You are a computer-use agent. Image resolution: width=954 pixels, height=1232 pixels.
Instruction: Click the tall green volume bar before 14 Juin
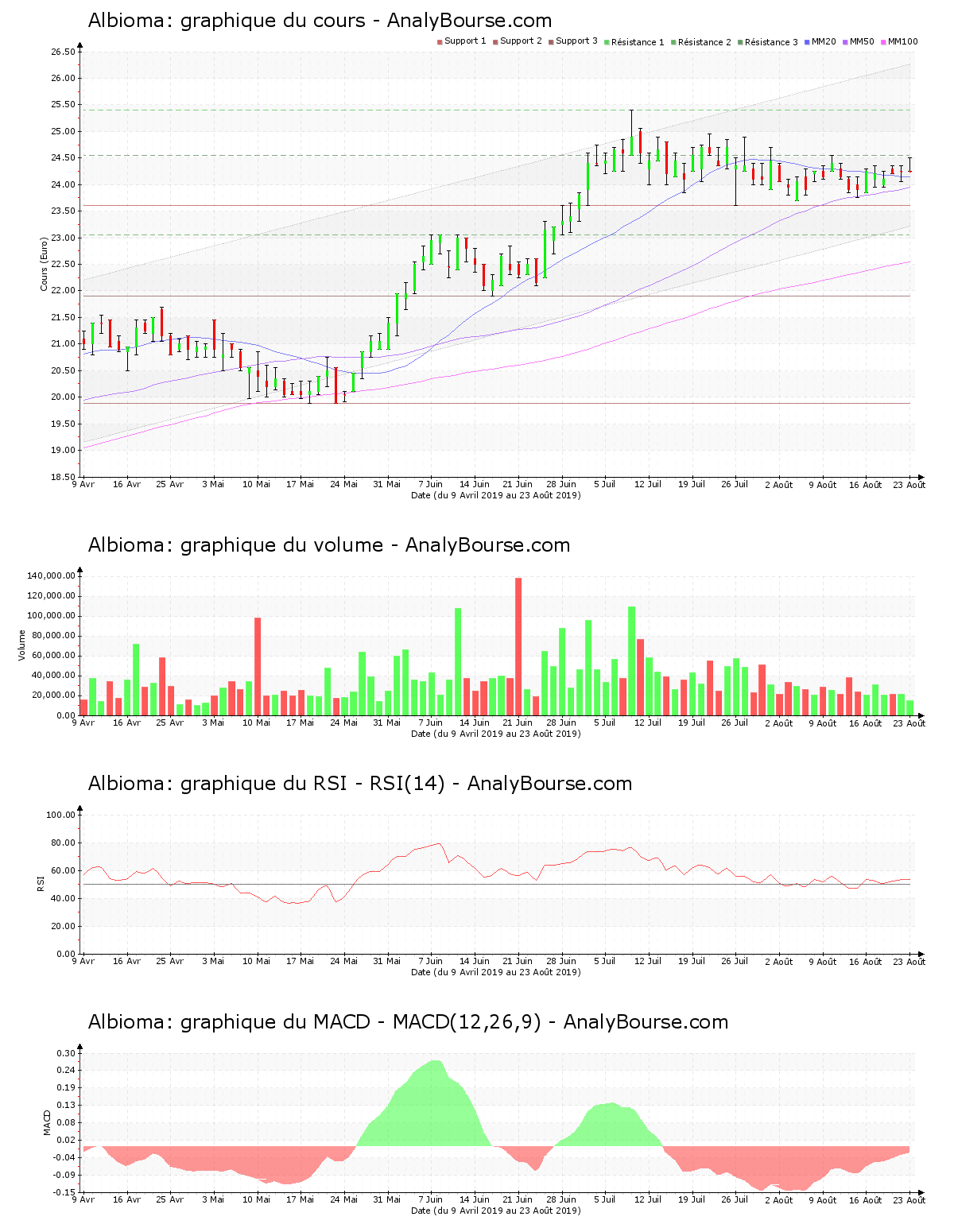(458, 661)
